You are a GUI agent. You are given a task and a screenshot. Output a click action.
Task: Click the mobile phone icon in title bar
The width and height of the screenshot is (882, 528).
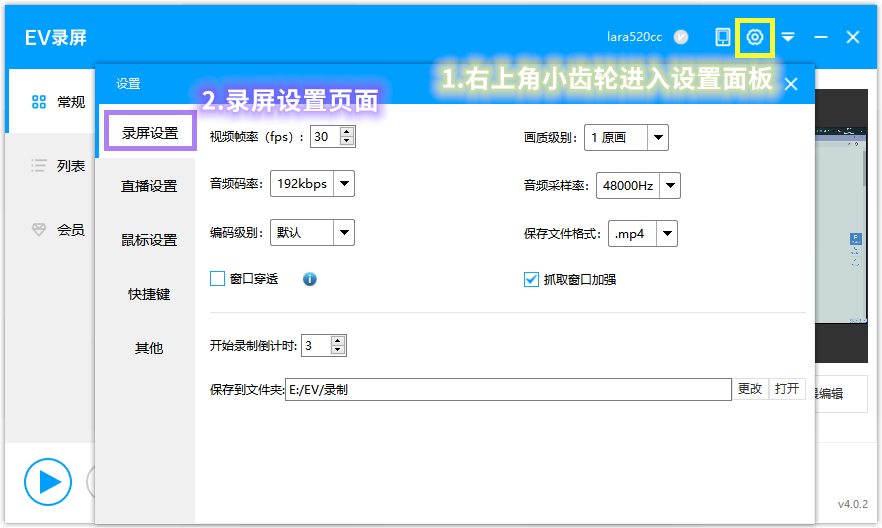(722, 37)
